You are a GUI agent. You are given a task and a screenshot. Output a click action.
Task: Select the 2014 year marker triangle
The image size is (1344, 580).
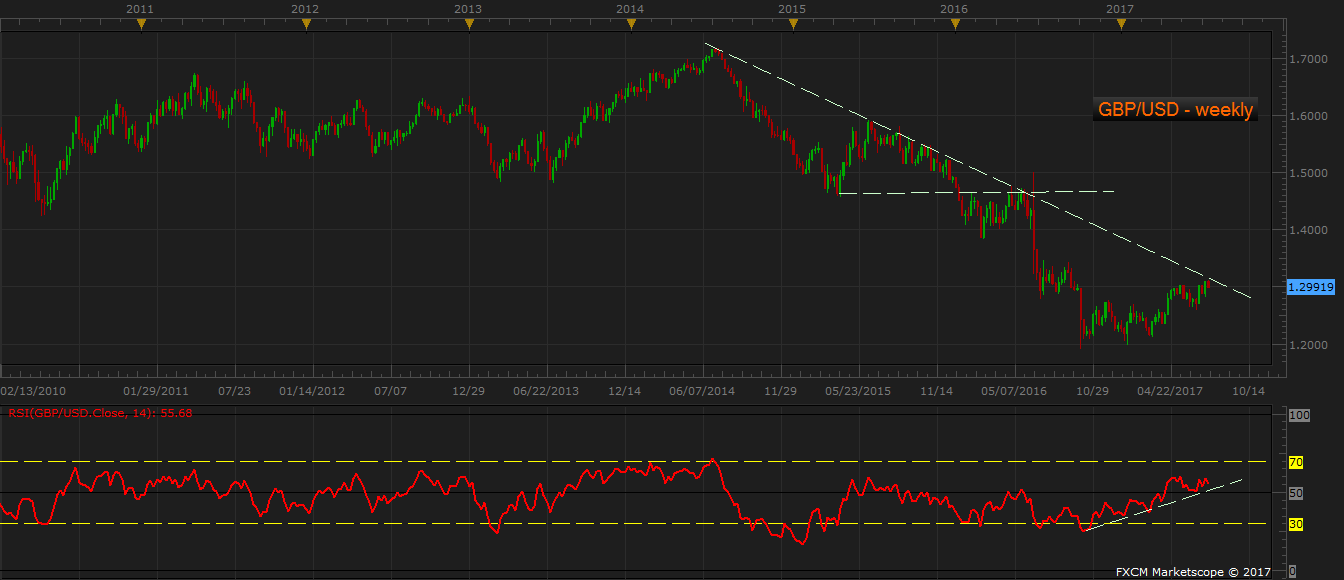630,25
